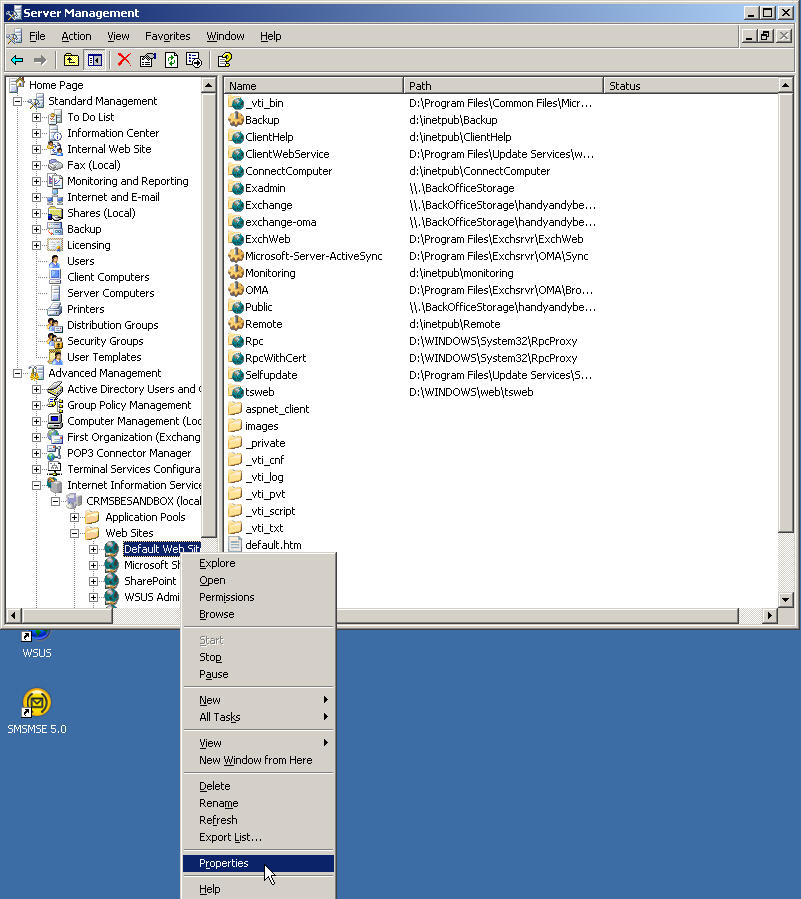
Task: Expand the Group Policy Management node
Action: tap(37, 405)
